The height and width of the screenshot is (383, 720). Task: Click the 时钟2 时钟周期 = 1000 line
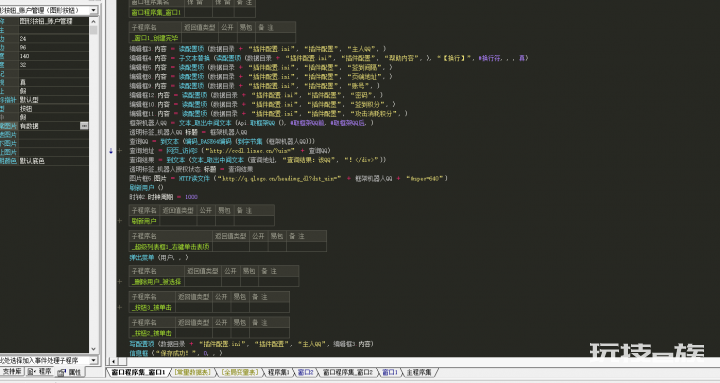point(163,197)
